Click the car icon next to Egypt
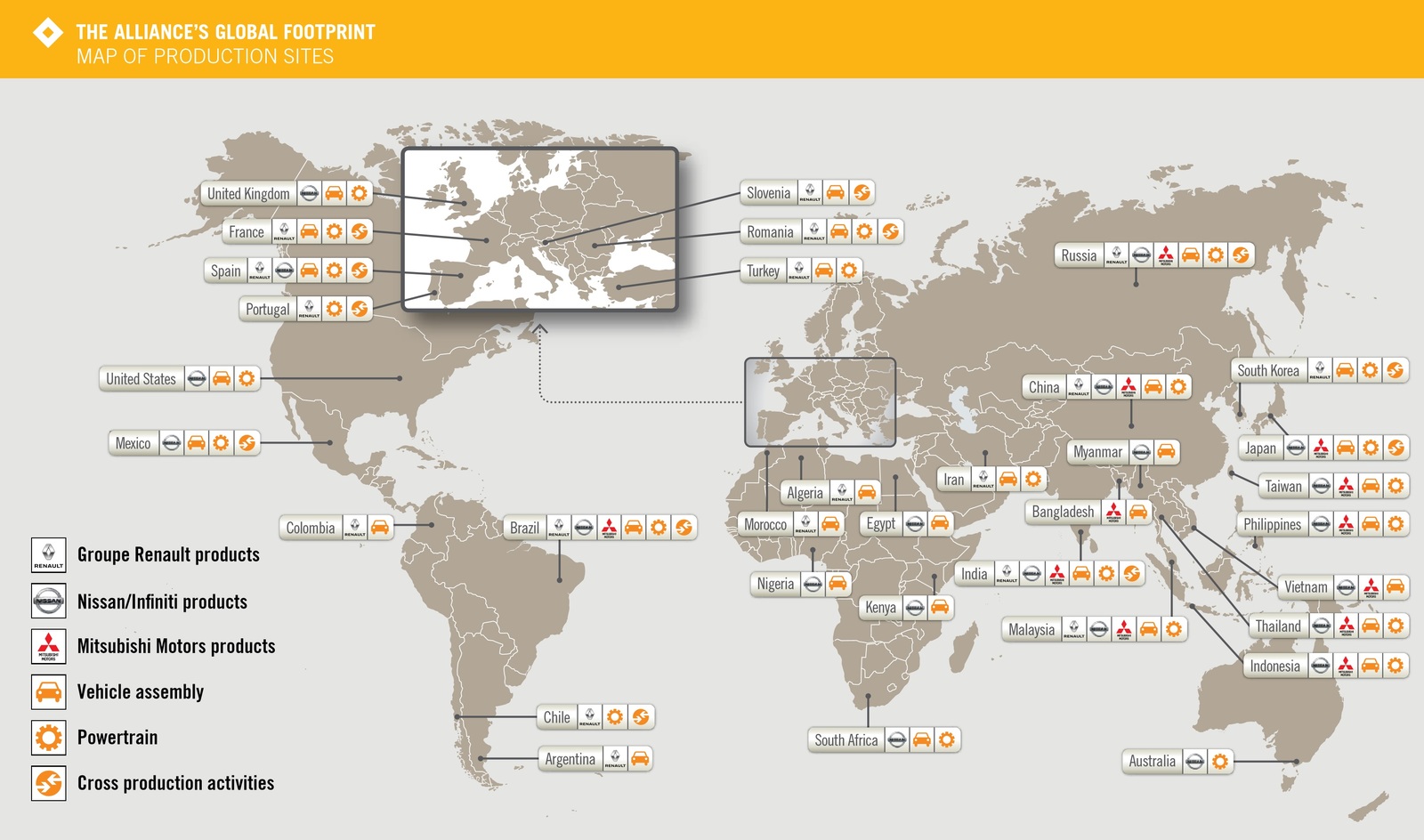 940,523
